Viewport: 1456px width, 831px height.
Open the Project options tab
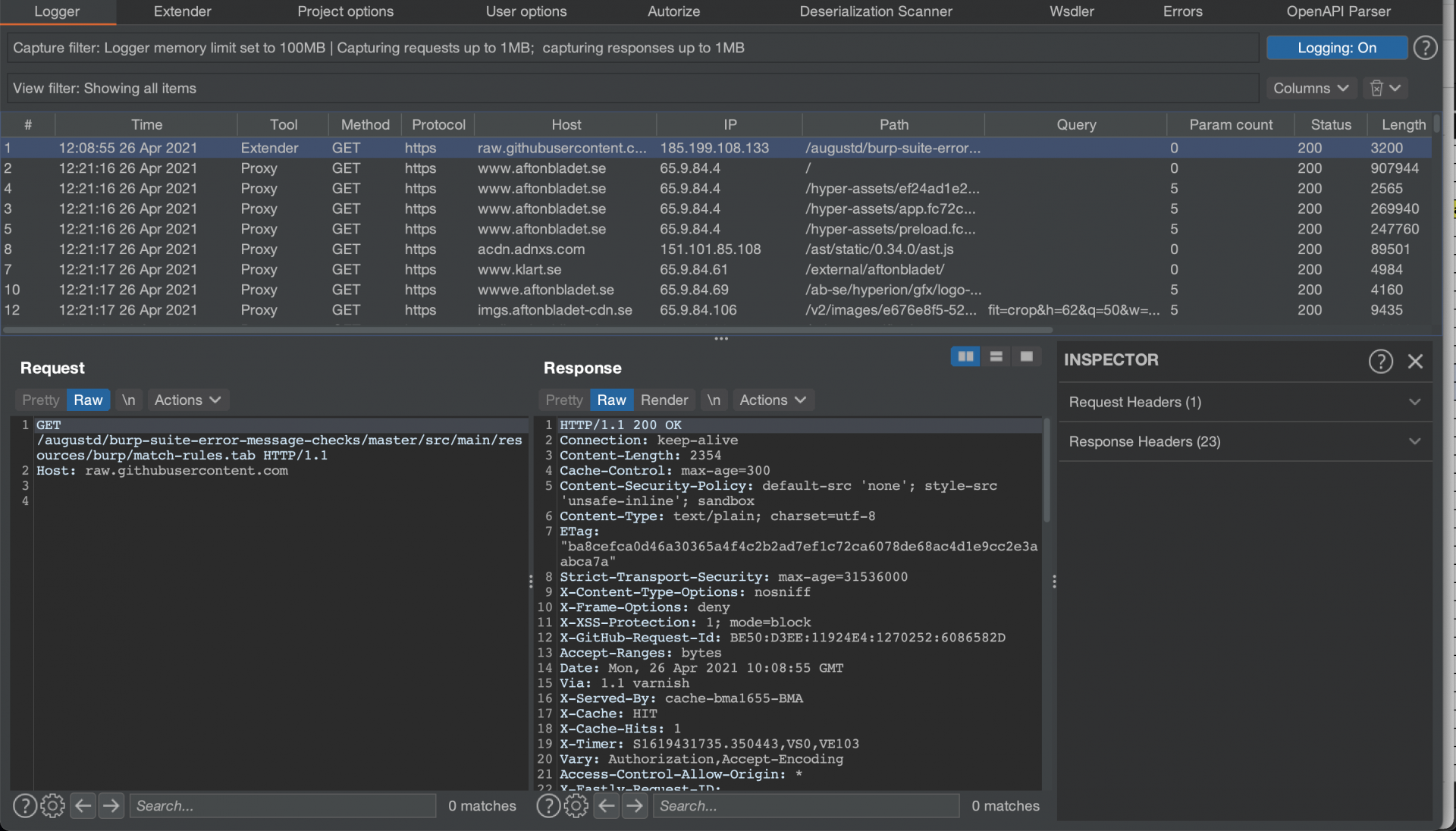pos(345,11)
